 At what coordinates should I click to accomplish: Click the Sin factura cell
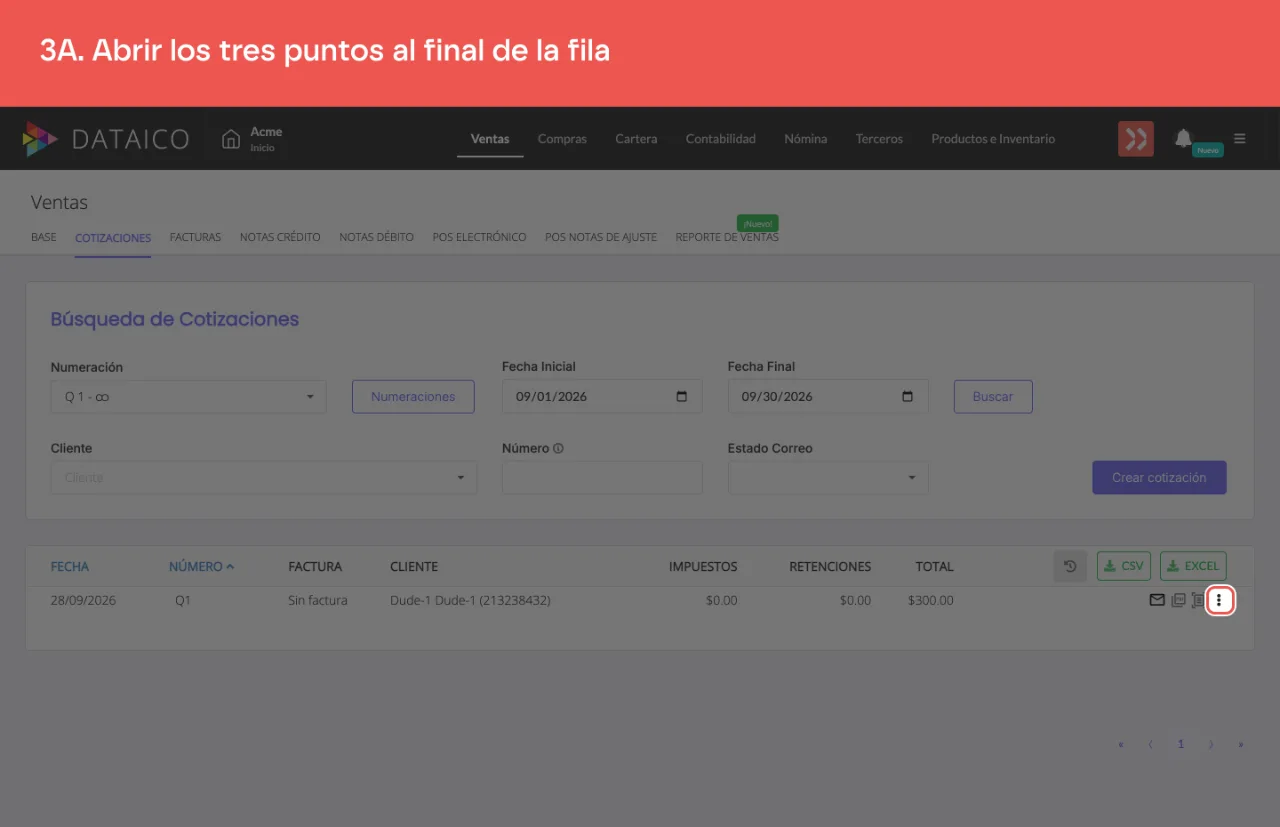318,601
